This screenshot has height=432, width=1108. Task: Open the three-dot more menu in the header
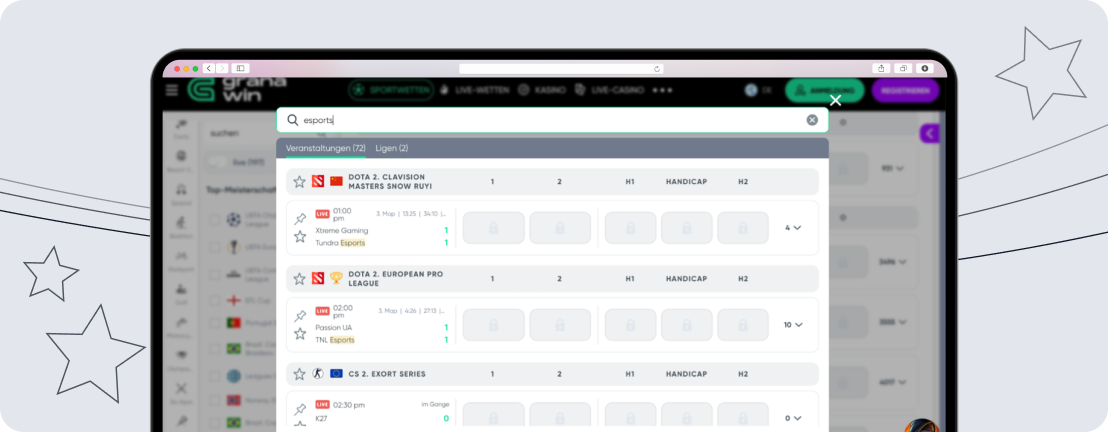tap(663, 91)
